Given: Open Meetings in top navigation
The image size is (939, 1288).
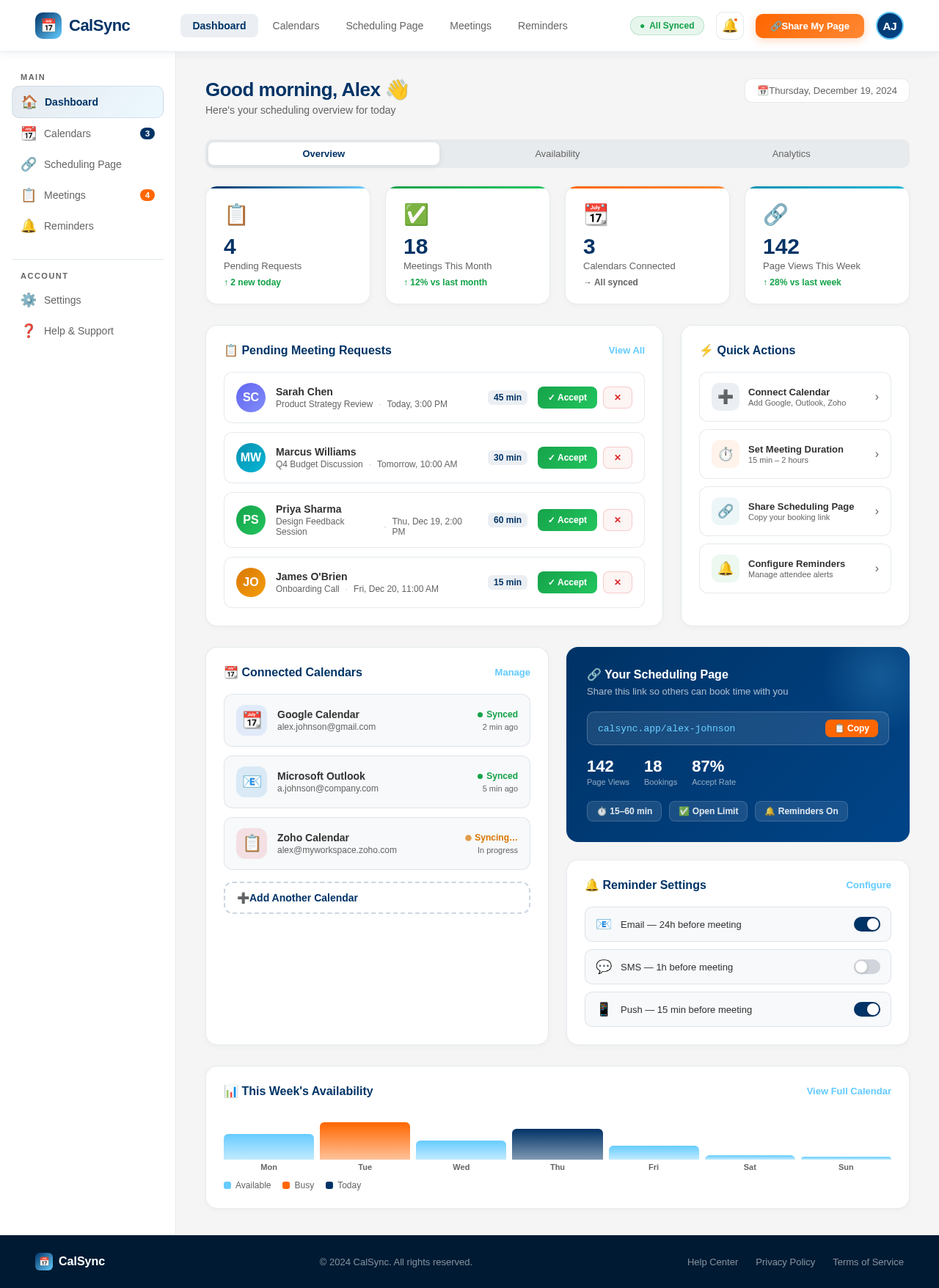Looking at the screenshot, I should tap(470, 26).
